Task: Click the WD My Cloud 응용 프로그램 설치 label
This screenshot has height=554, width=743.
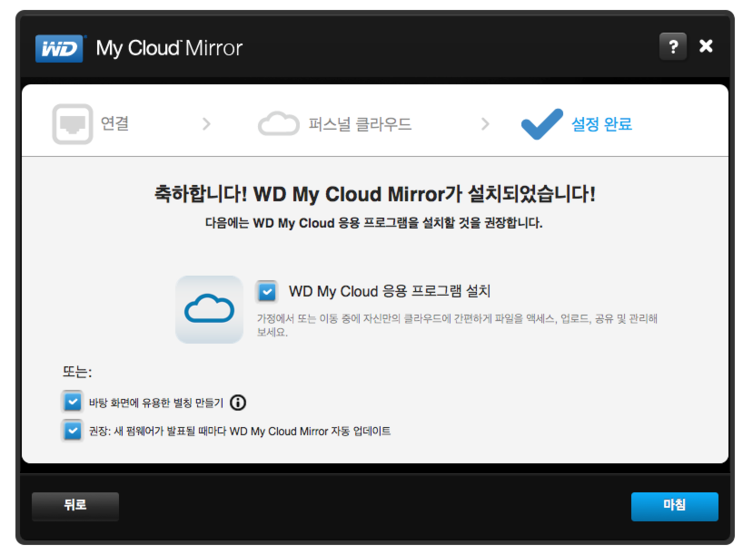Action: pyautogui.click(x=390, y=291)
